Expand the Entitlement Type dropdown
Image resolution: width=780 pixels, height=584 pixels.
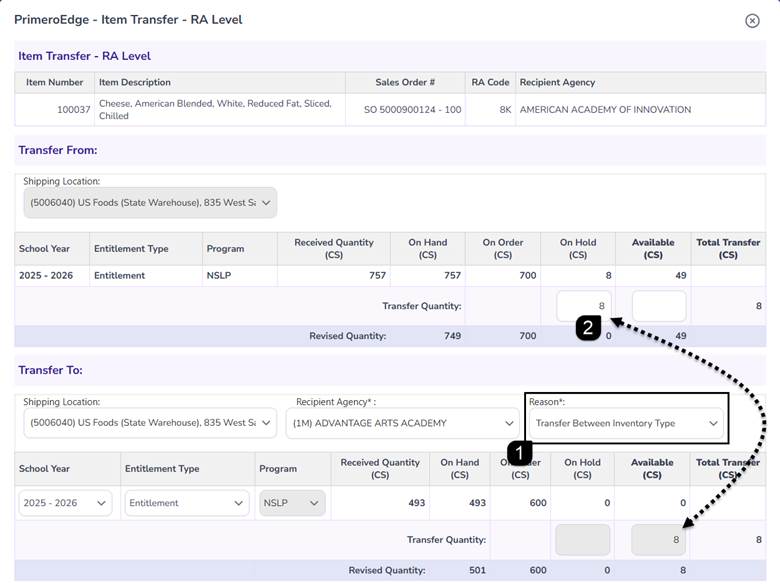pos(187,503)
